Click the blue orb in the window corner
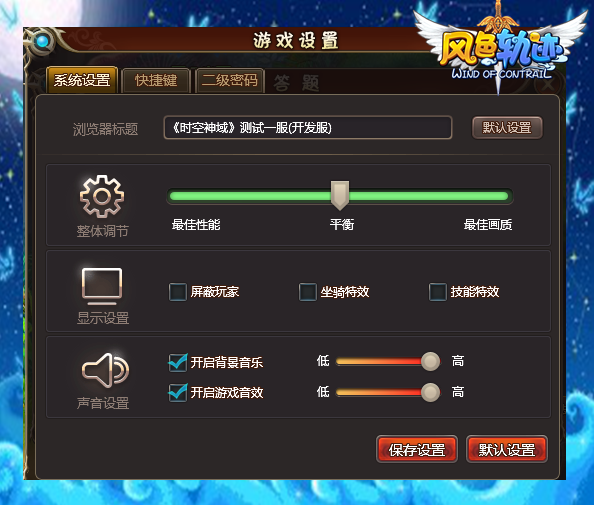The height and width of the screenshot is (505, 594). (42, 41)
